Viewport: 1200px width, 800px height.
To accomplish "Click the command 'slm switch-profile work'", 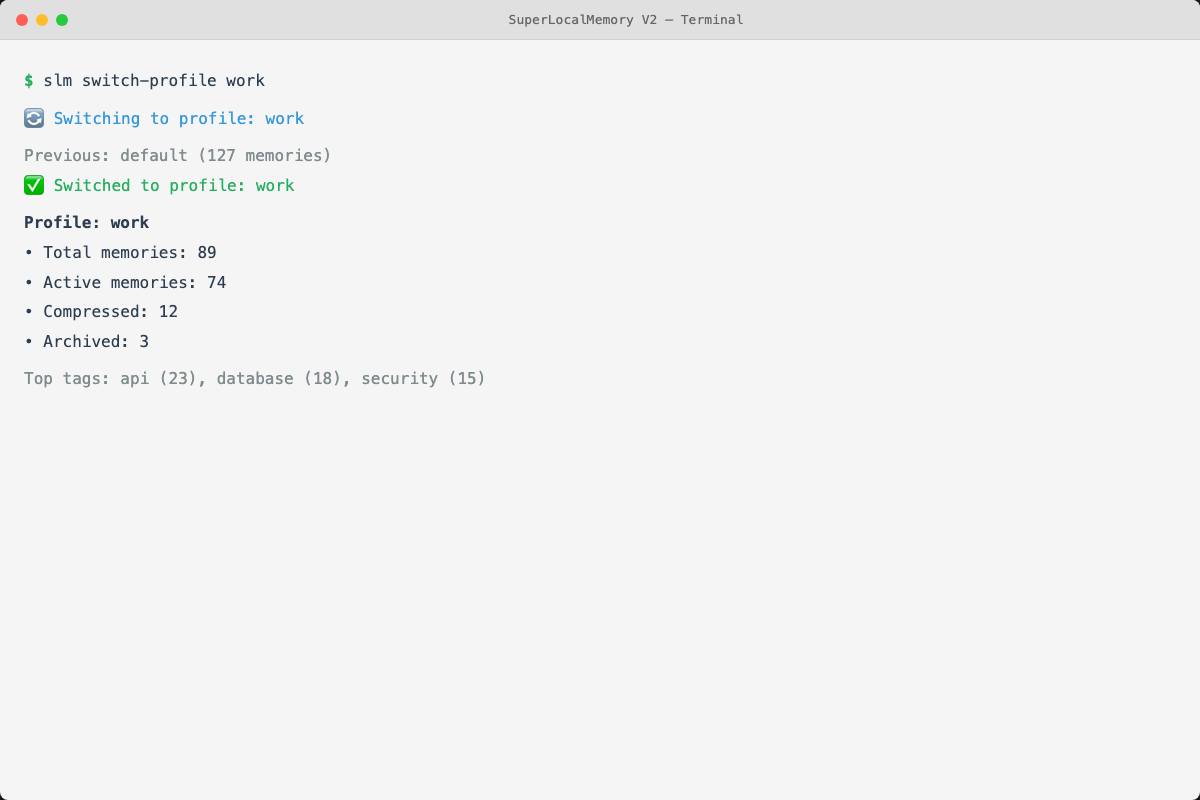I will click(x=154, y=81).
